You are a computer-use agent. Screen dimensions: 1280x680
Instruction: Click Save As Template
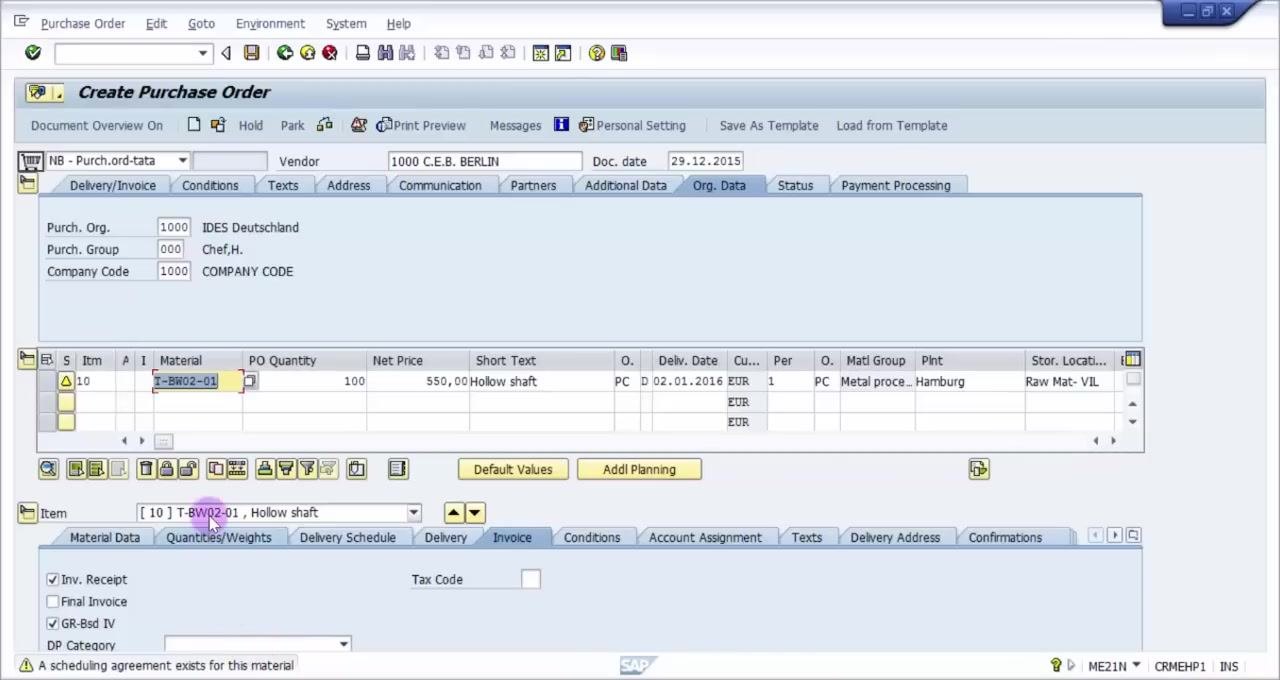(769, 125)
